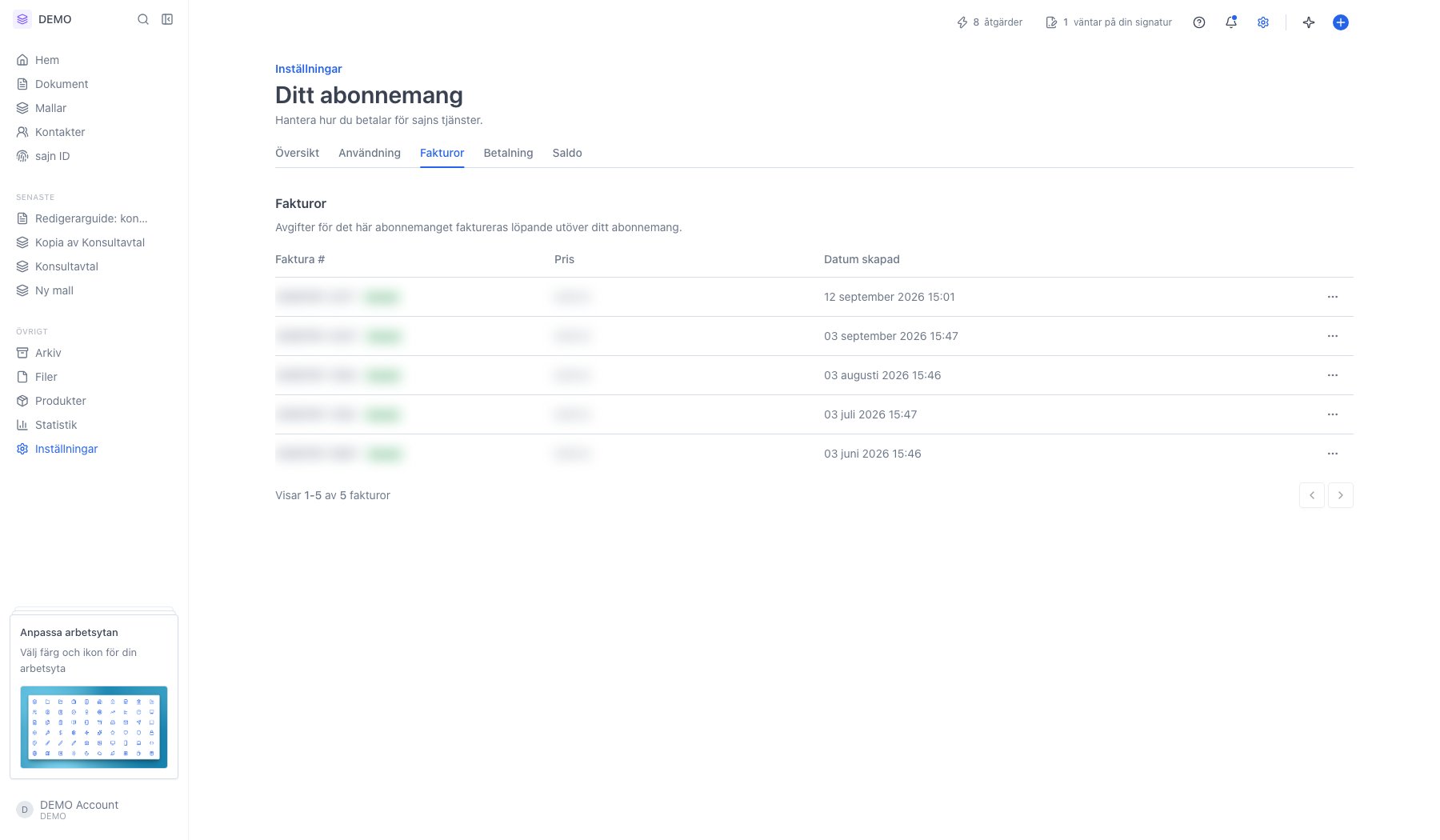Open the options menu for 03 augusti 2026 invoice
Viewport: 1440px width, 840px height.
coord(1333,375)
